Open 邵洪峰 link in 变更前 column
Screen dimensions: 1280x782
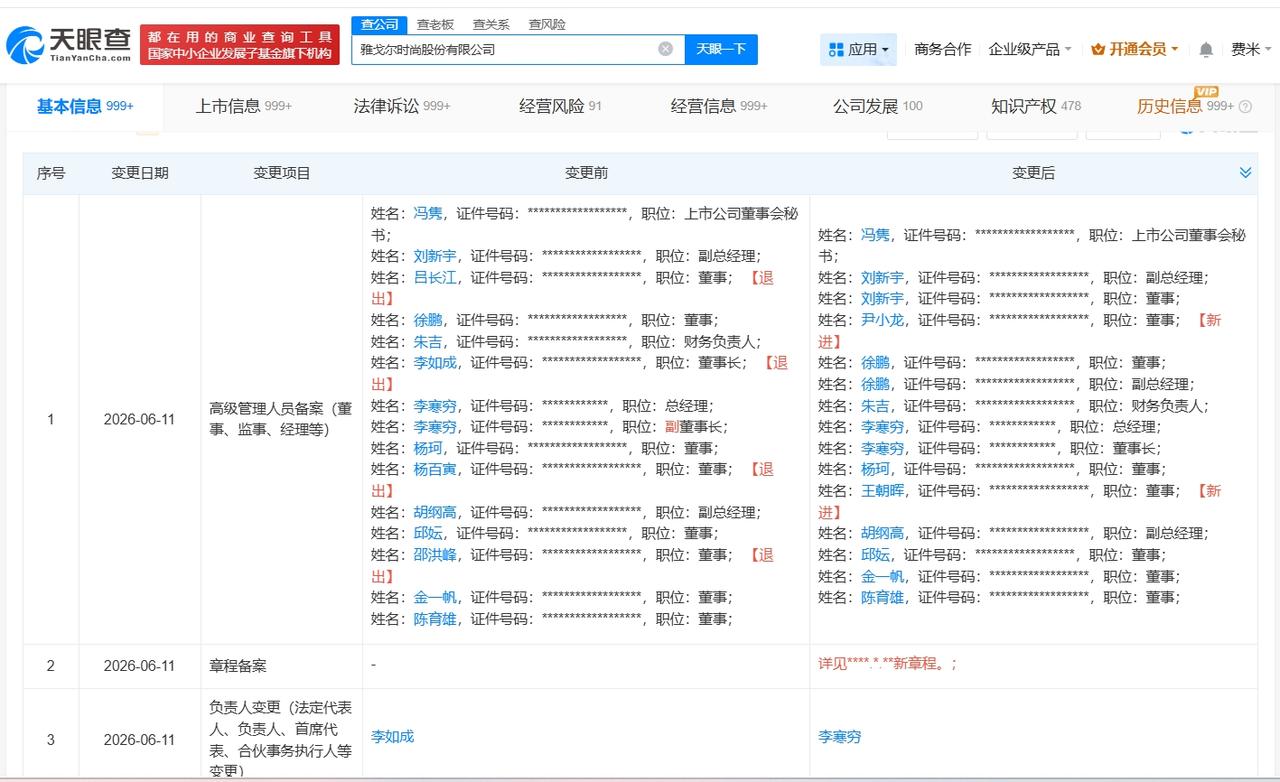coord(435,554)
